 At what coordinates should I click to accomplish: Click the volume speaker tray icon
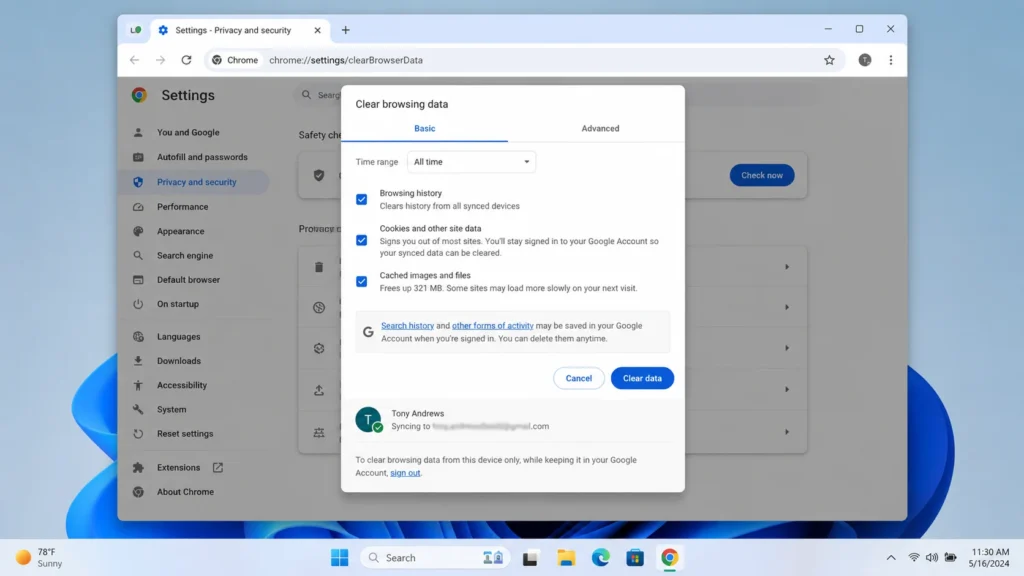point(932,558)
